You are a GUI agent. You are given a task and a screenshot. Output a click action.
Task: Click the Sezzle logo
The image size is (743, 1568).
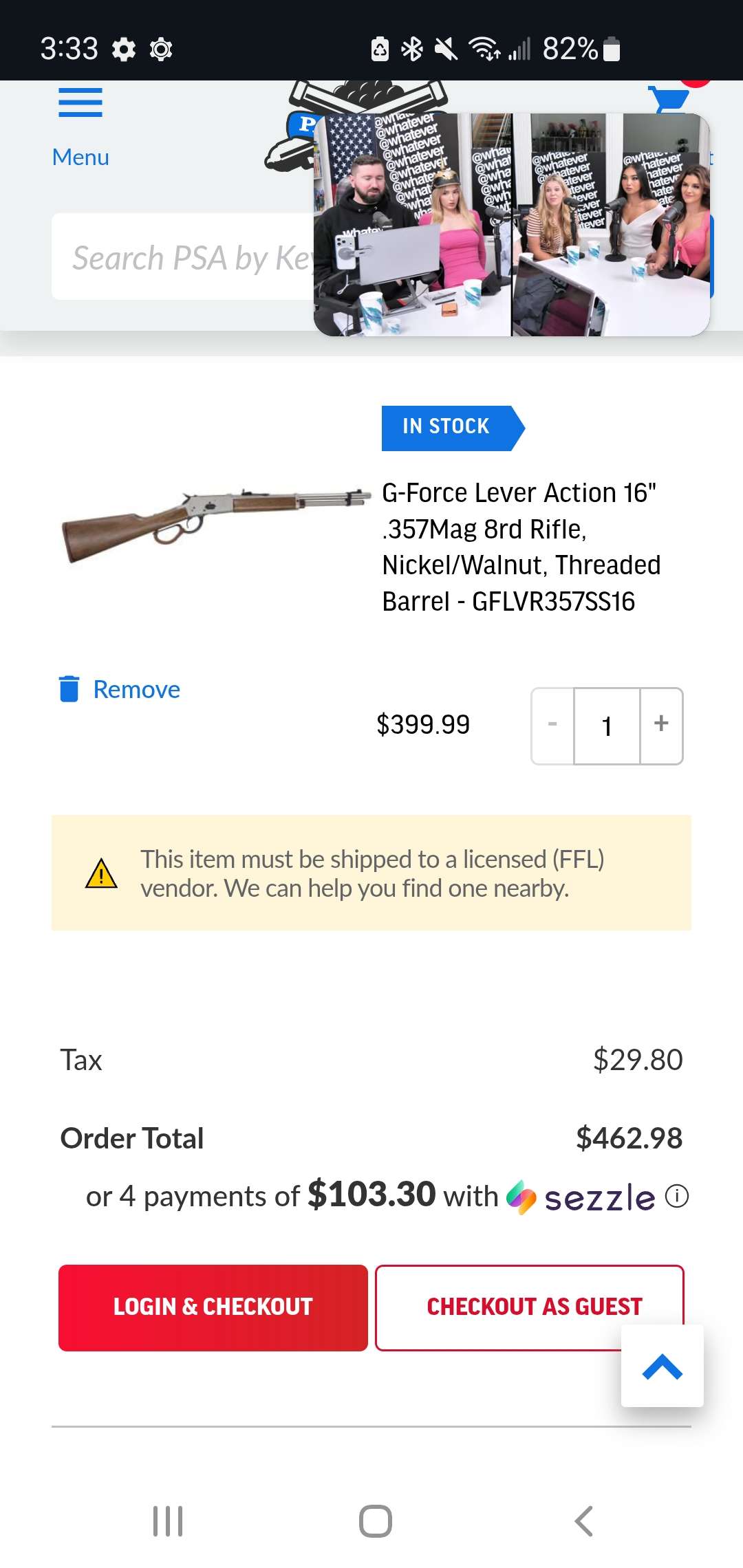pyautogui.click(x=581, y=1197)
